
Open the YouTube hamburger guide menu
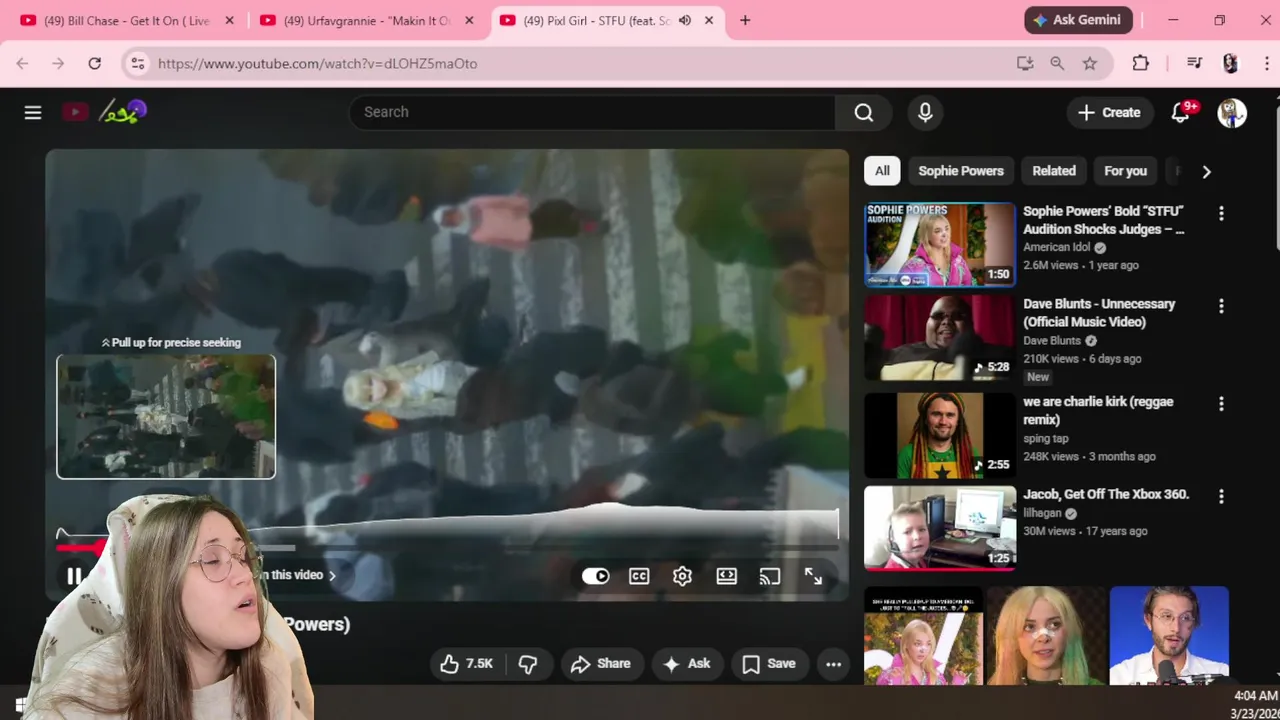(x=33, y=112)
